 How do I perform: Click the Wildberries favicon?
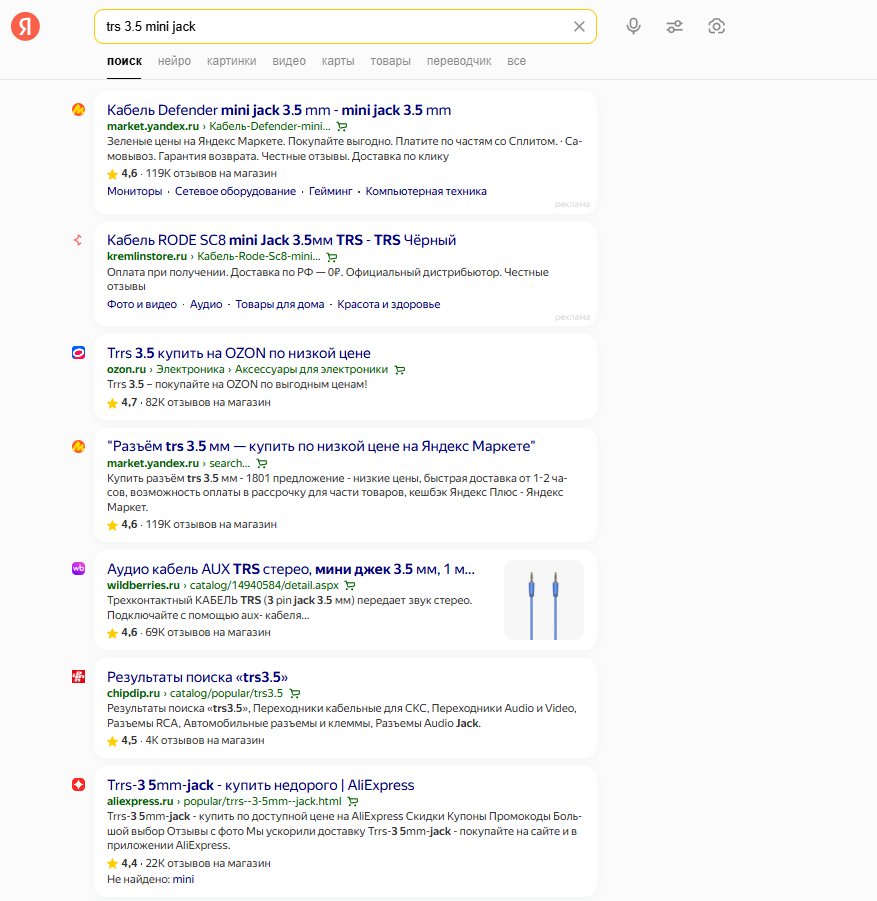(x=79, y=568)
